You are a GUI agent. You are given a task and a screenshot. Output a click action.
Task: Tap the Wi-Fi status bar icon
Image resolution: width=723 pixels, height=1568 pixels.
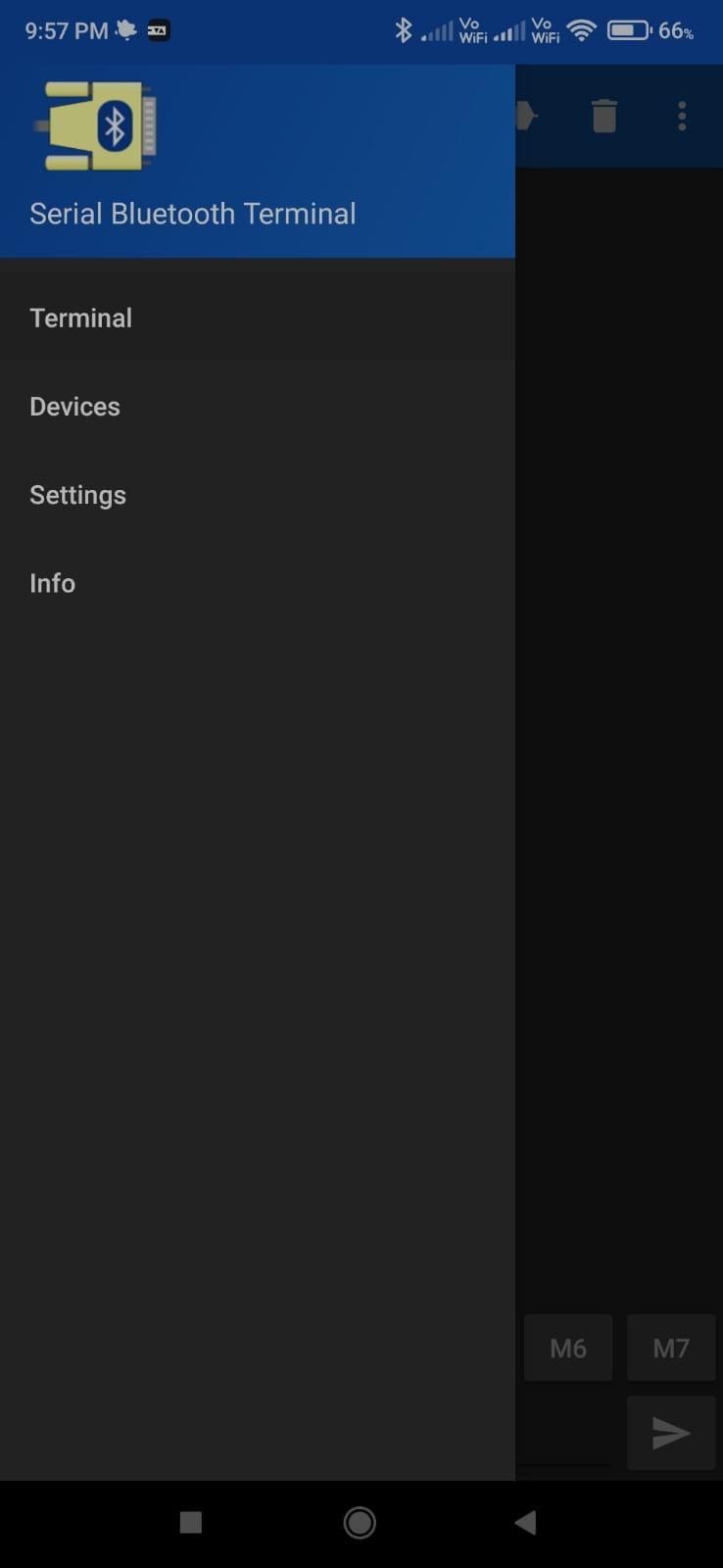581,30
